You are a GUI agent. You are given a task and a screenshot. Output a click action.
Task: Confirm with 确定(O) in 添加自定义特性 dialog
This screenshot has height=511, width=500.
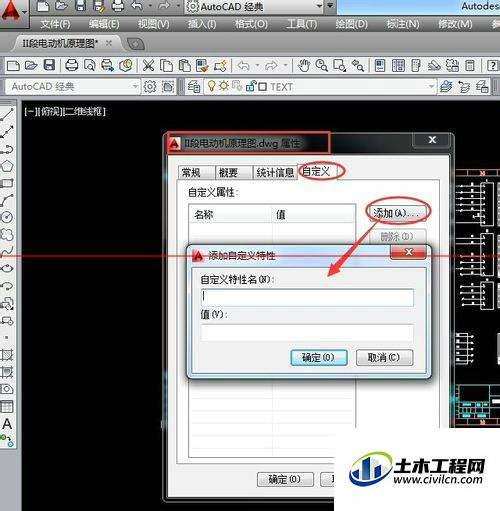pyautogui.click(x=319, y=358)
